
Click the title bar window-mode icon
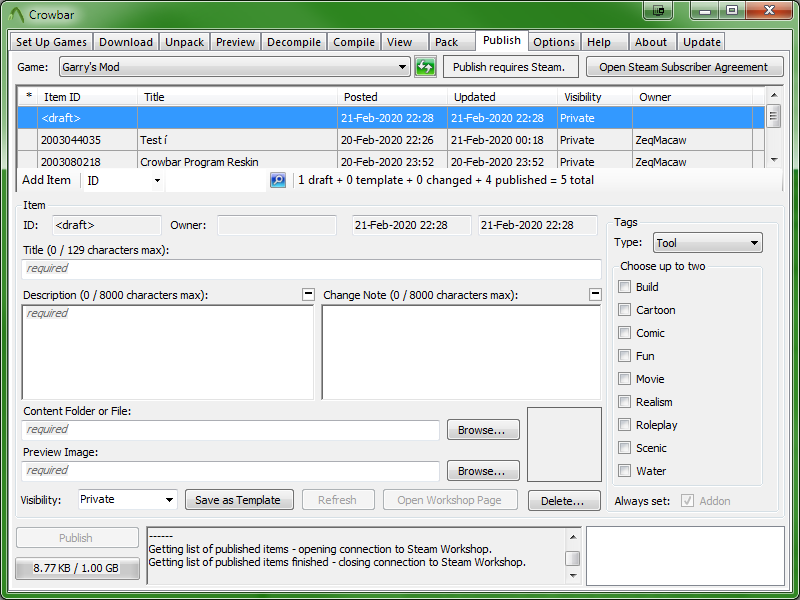pos(658,11)
